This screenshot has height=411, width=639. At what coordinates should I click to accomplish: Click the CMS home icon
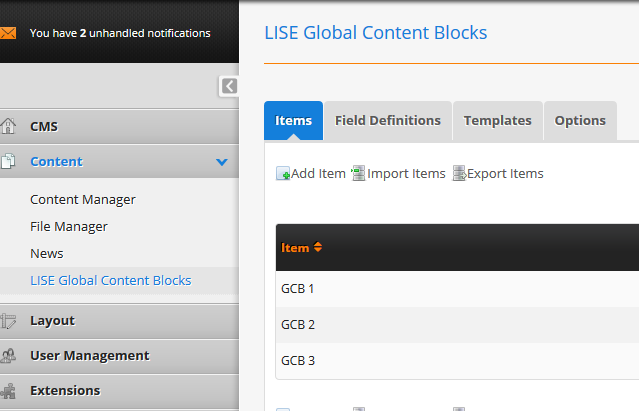click(9, 126)
